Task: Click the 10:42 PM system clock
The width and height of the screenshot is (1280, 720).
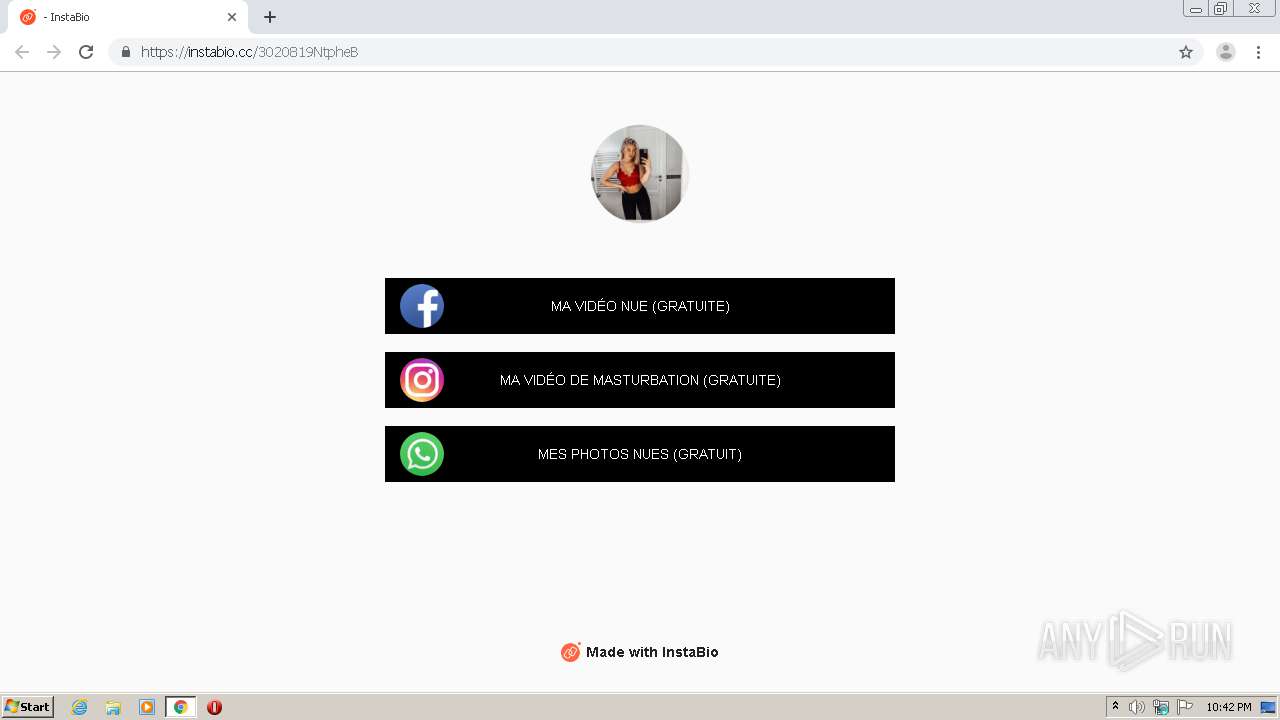Action: point(1229,707)
